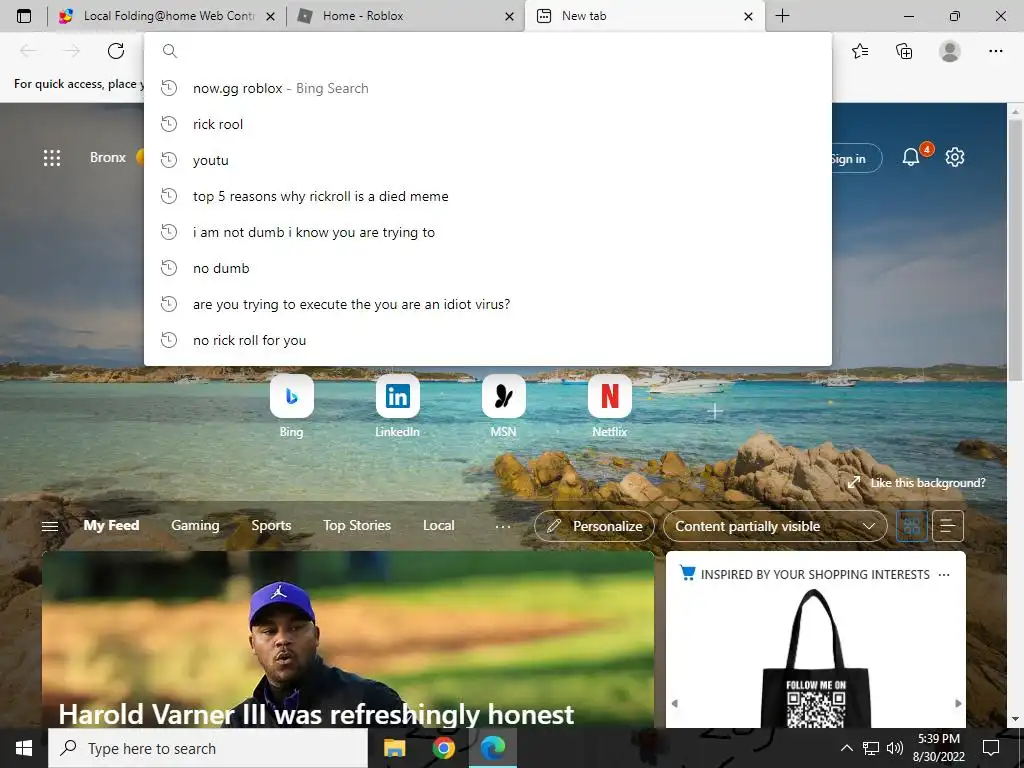Select the Top Stories feed tab
This screenshot has height=768, width=1024.
tap(357, 526)
